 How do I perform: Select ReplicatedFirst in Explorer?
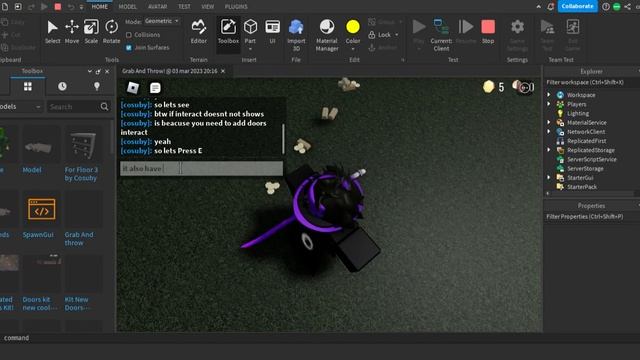pyautogui.click(x=587, y=141)
